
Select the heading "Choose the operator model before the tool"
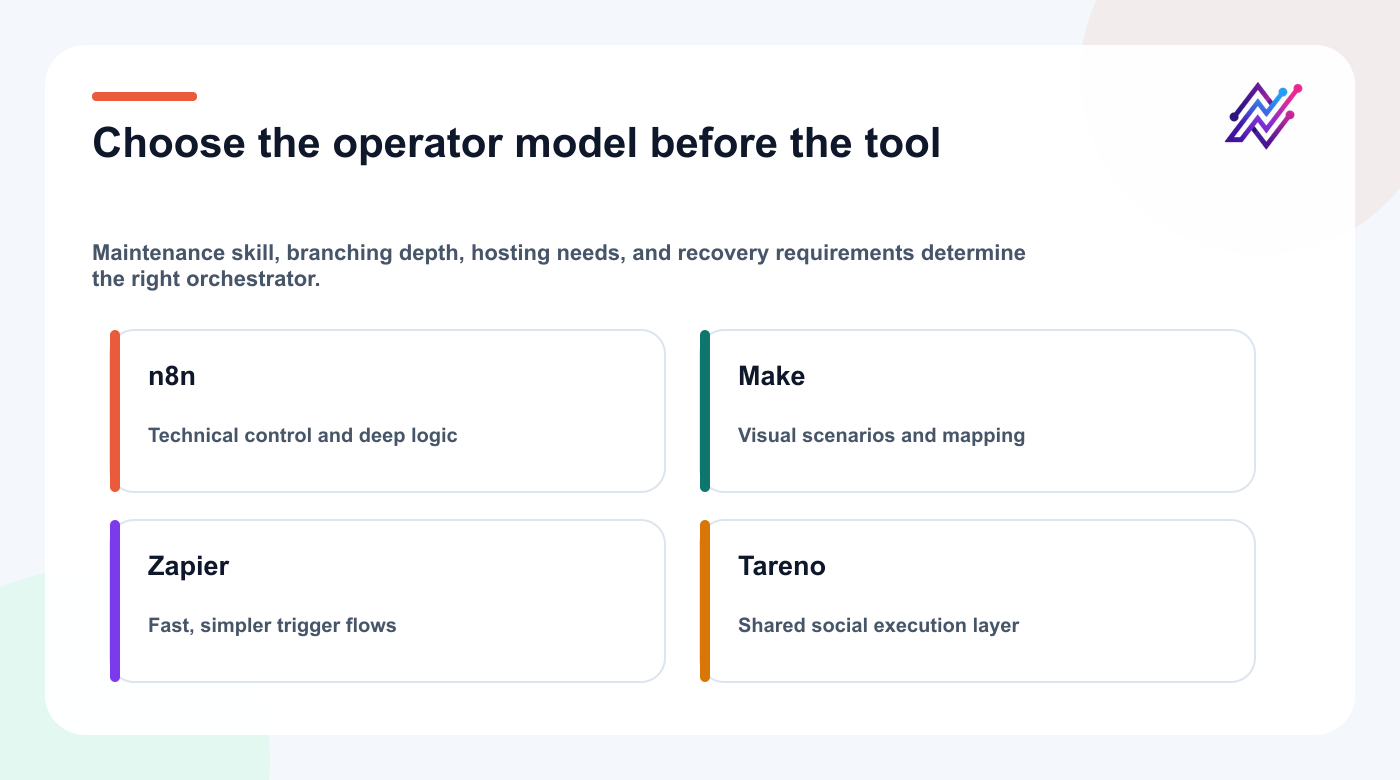[516, 144]
